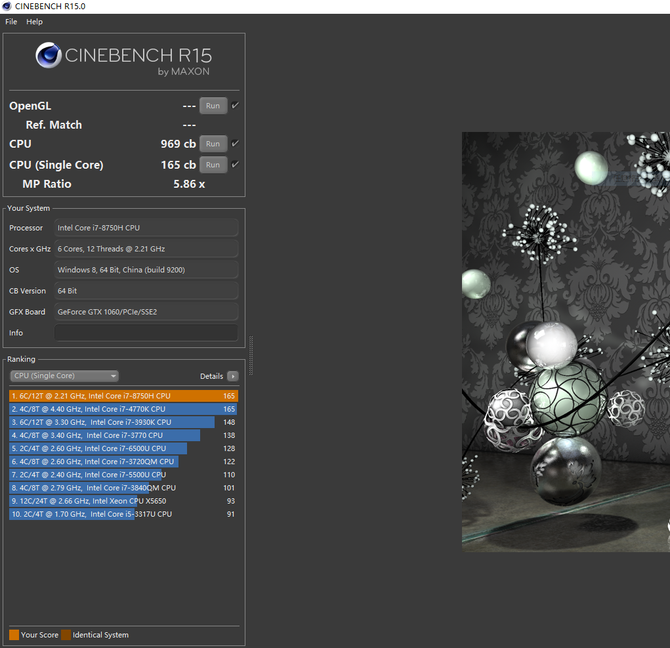Viewport: 670px width, 648px height.
Task: Click the 165 cb single core score
Action: (178, 165)
